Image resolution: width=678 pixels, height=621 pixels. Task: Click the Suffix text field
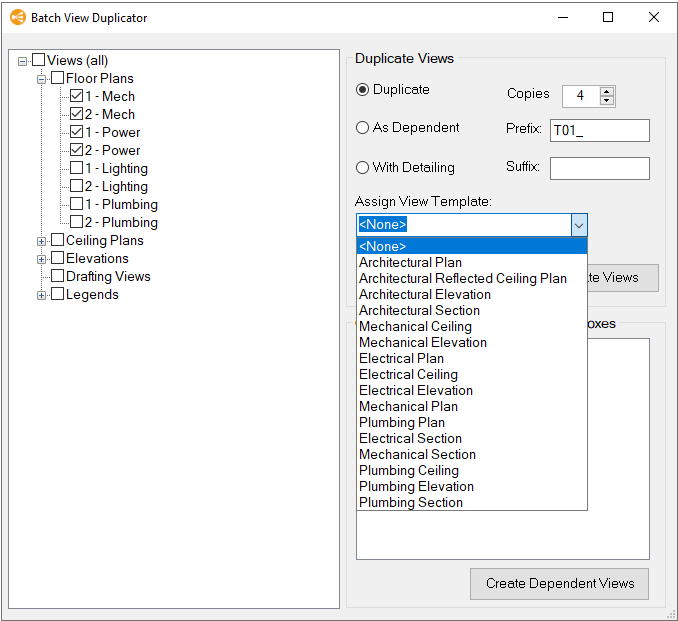(x=600, y=168)
